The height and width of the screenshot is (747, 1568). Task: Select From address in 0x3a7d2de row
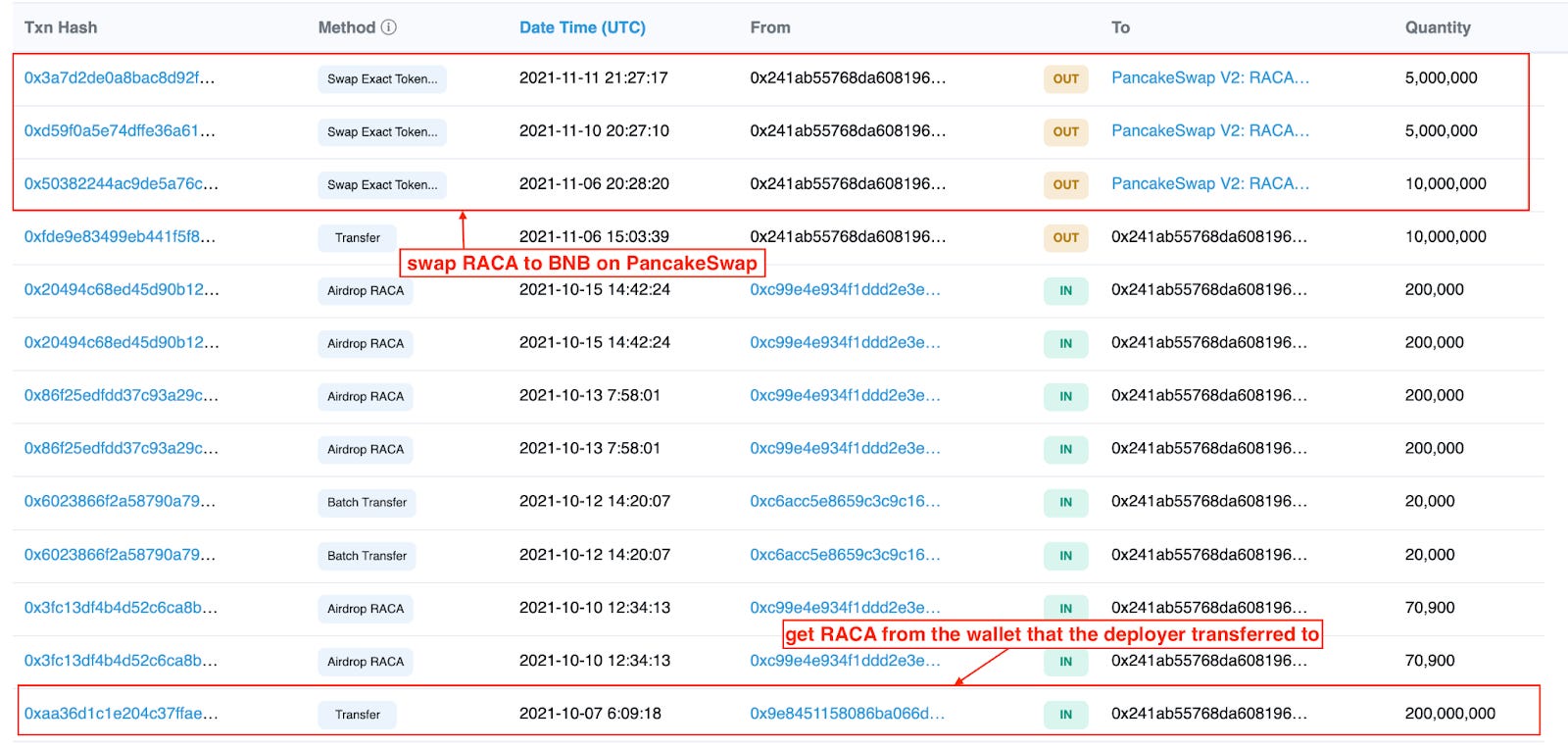pyautogui.click(x=848, y=78)
